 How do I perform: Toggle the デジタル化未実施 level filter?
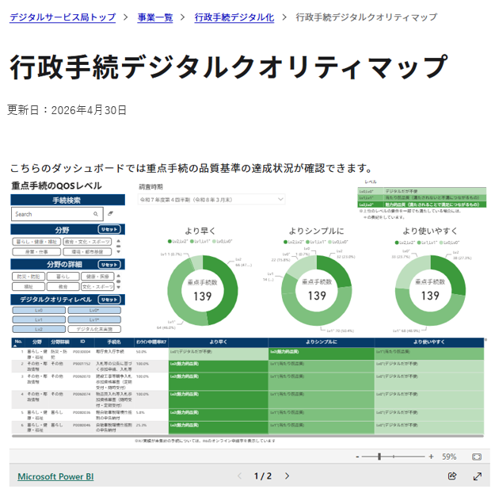click(94, 329)
